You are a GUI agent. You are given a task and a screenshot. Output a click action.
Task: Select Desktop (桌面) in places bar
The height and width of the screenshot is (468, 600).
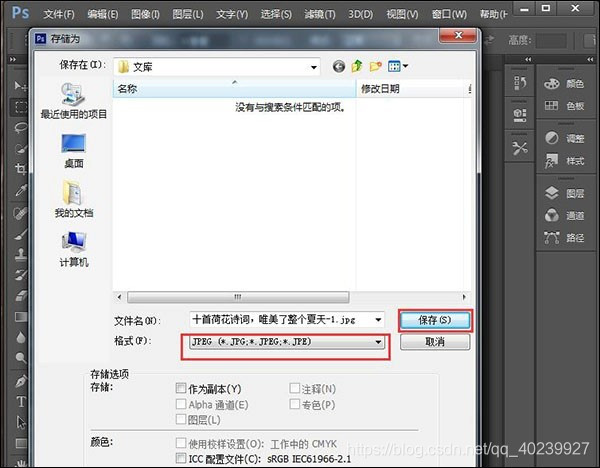pos(73,151)
